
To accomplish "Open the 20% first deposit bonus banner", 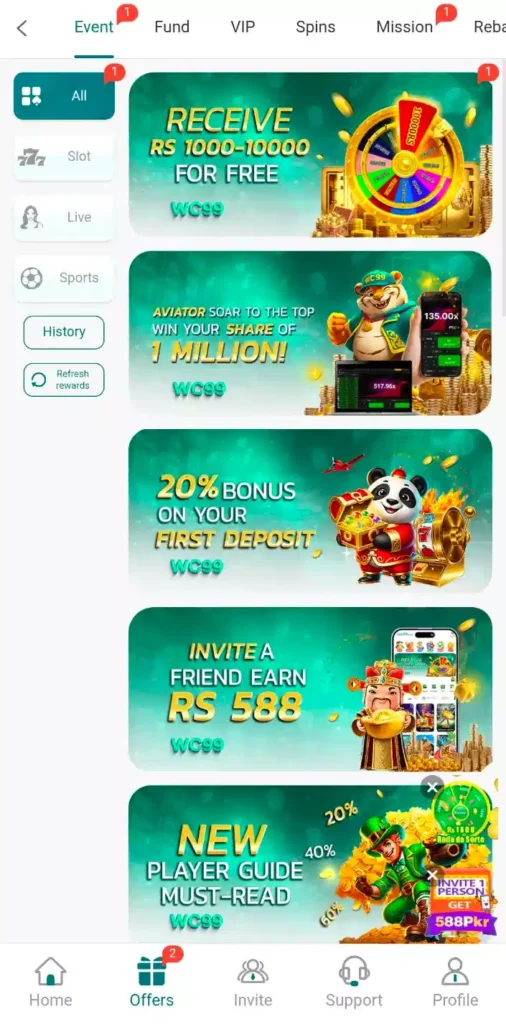I will pos(311,511).
